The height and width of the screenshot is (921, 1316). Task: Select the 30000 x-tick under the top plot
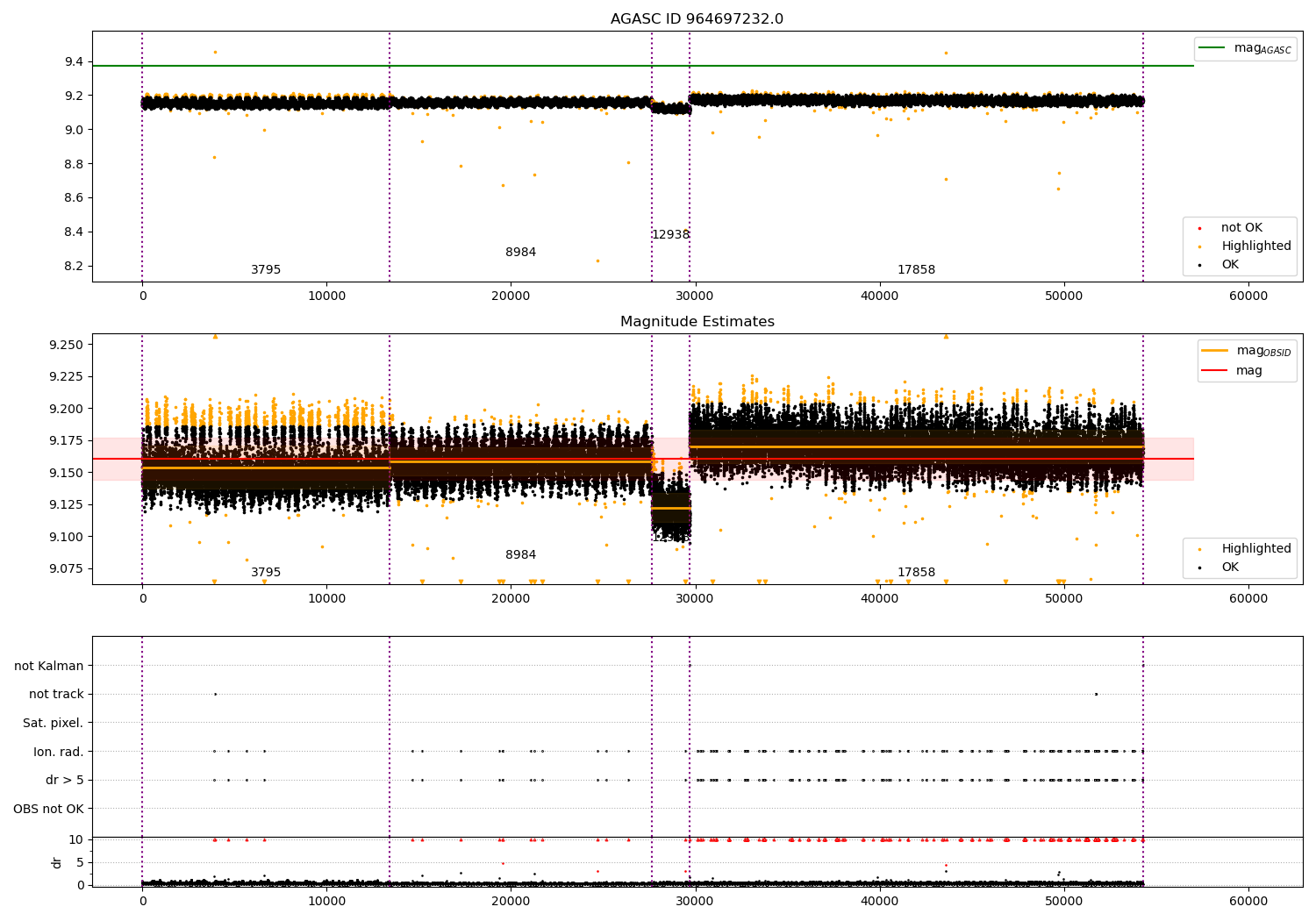coord(695,296)
